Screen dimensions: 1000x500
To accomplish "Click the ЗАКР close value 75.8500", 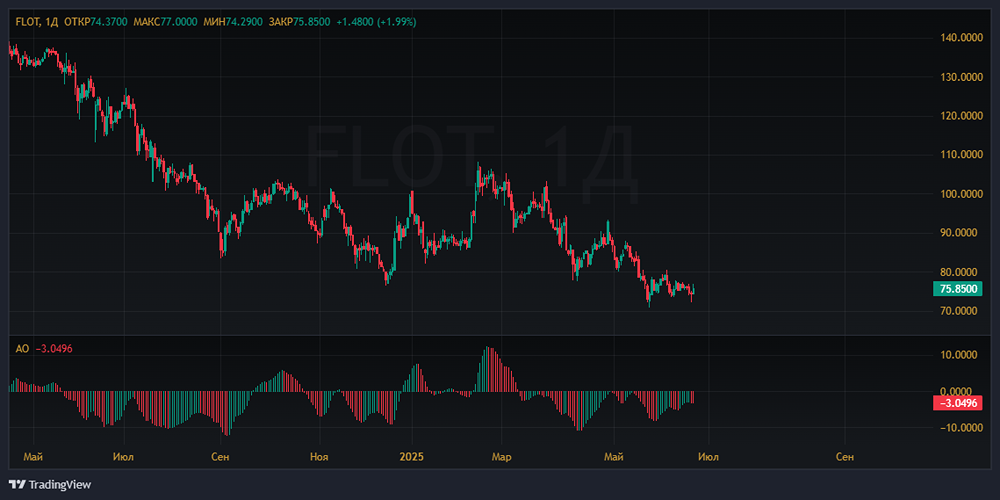I will tap(316, 22).
